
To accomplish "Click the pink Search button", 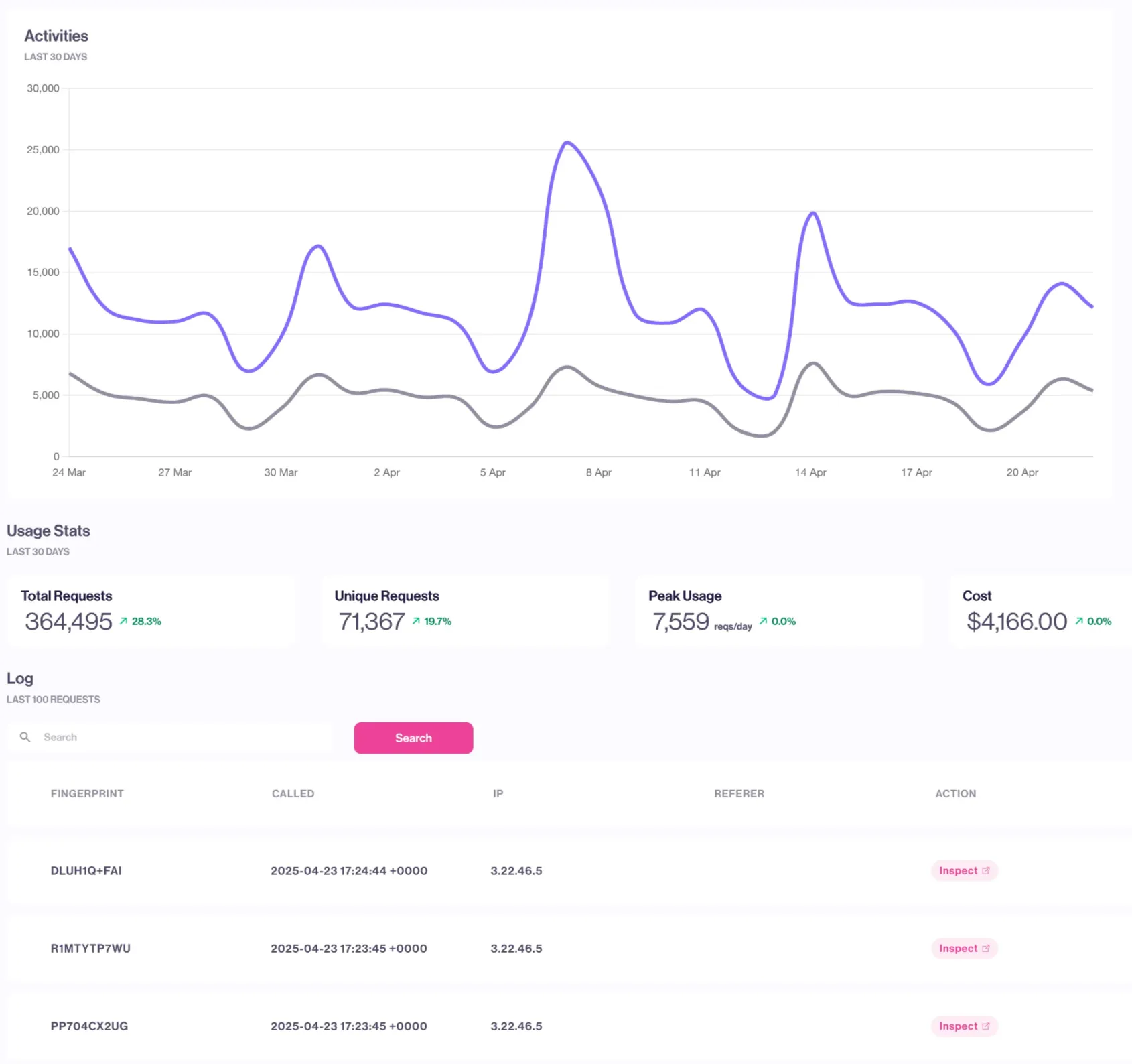I will pyautogui.click(x=413, y=738).
